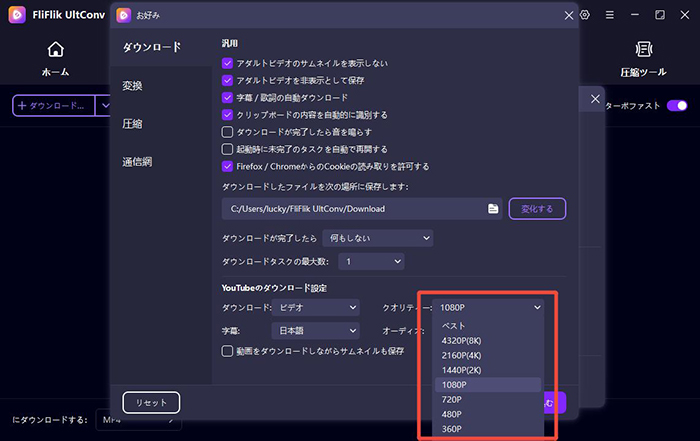The width and height of the screenshot is (700, 441).
Task: Toggle Firefox / Chrome cookie reading checkbox
Action: [227, 166]
